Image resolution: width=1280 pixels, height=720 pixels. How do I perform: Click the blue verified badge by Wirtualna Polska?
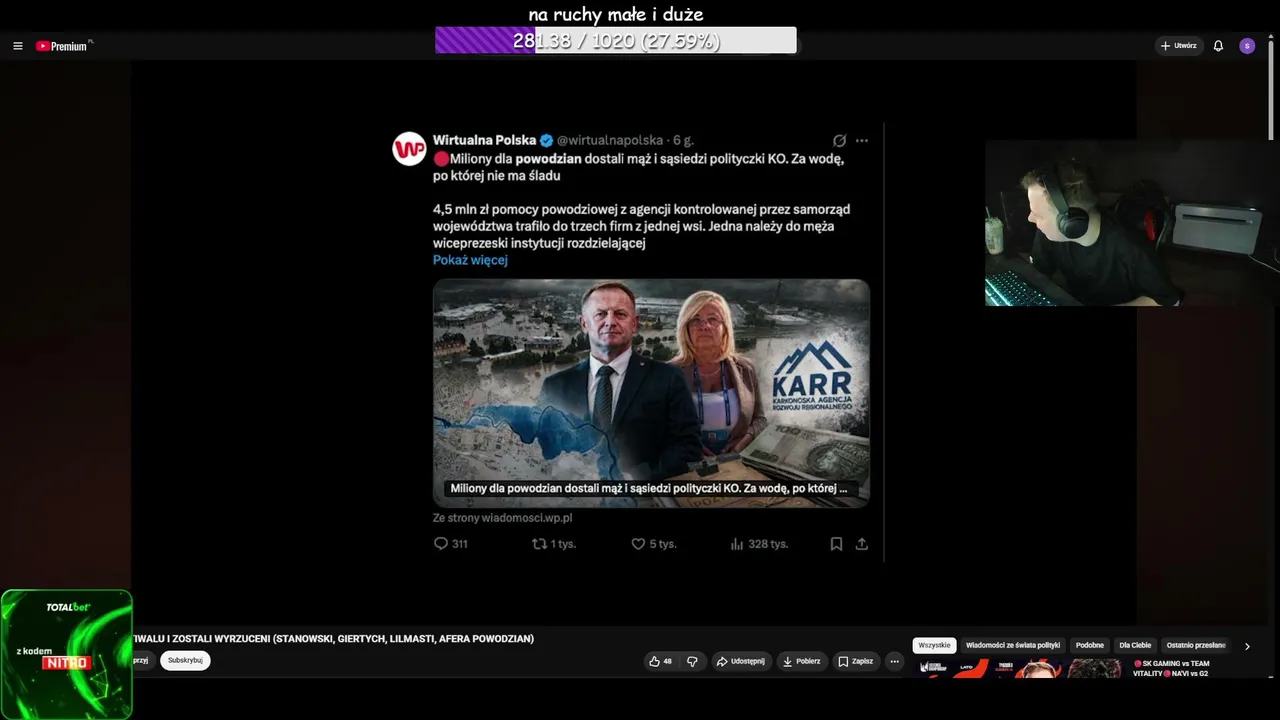point(547,141)
